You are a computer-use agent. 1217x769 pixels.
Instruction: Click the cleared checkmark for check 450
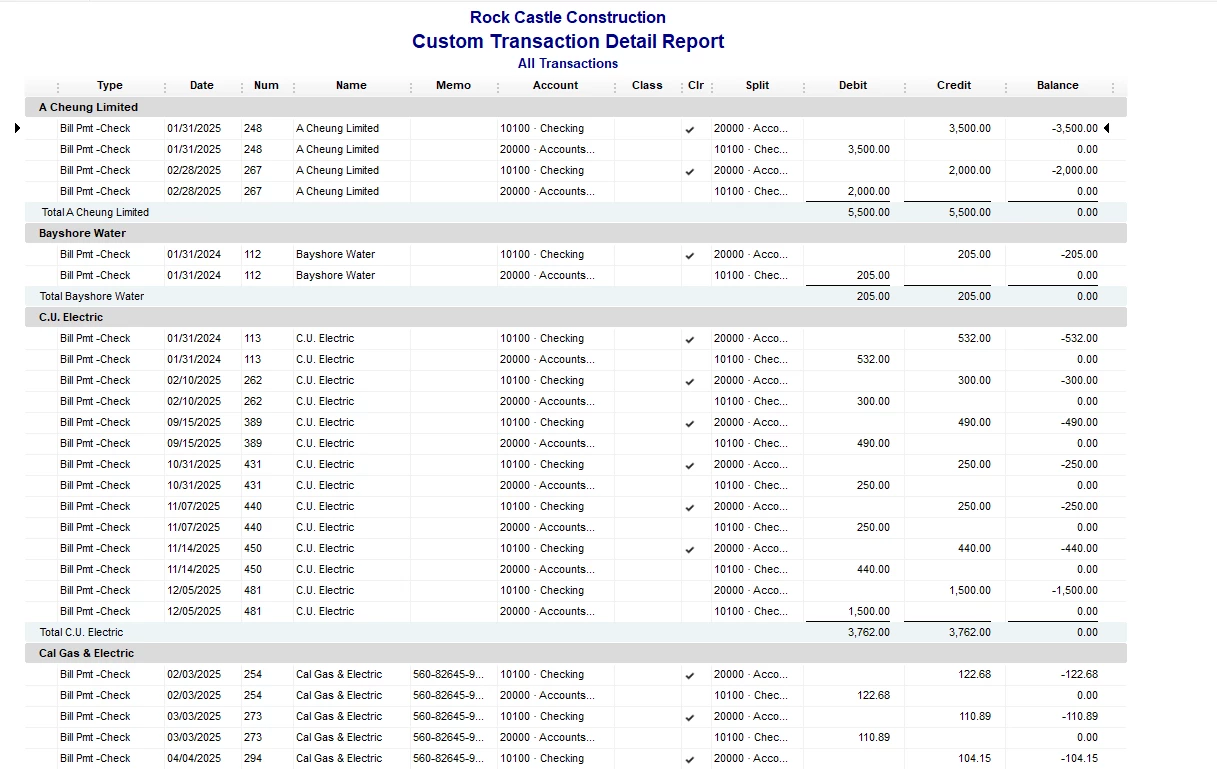pos(689,549)
